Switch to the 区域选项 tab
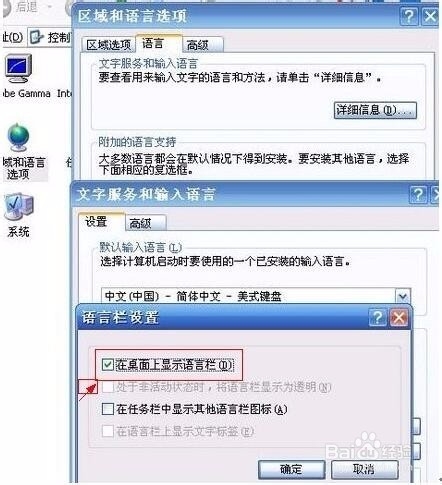Viewport: 442px width, 485px height. 109,44
